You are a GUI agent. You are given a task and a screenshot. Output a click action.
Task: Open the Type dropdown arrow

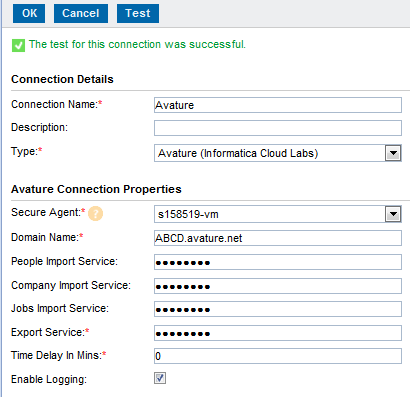click(393, 153)
